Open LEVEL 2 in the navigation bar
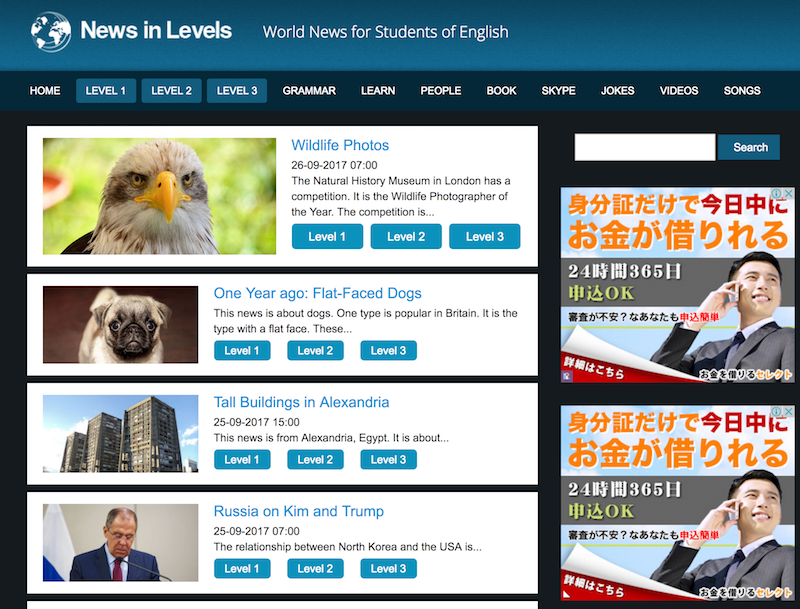The image size is (800, 609). 171,91
